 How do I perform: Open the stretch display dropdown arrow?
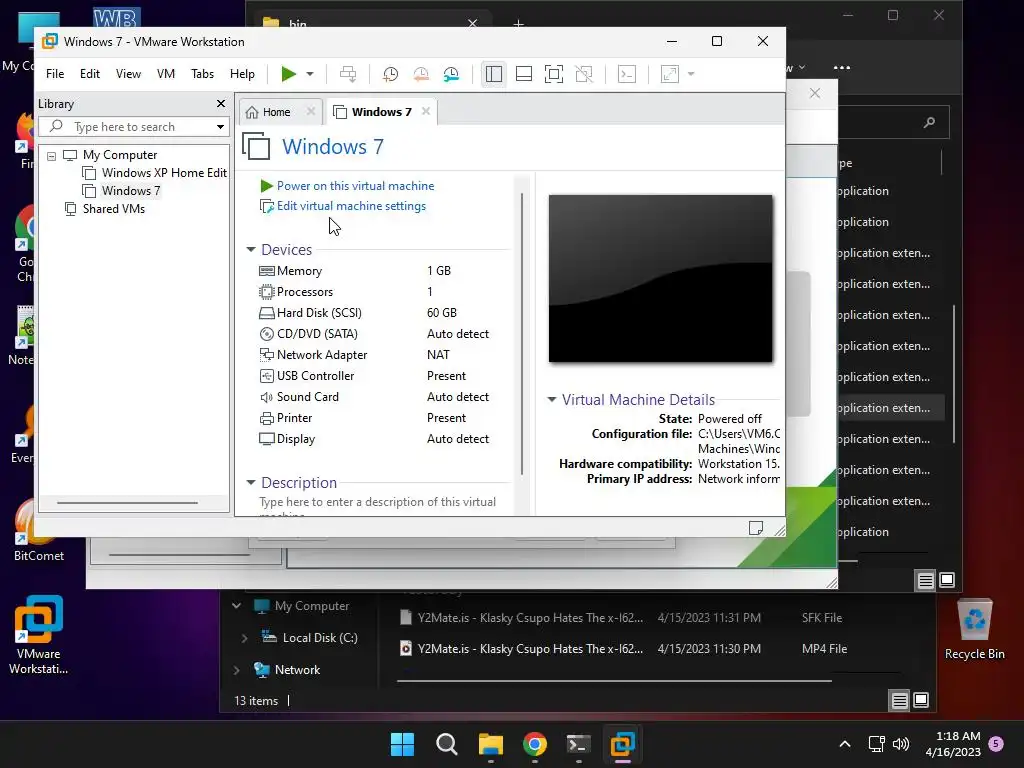coord(691,74)
